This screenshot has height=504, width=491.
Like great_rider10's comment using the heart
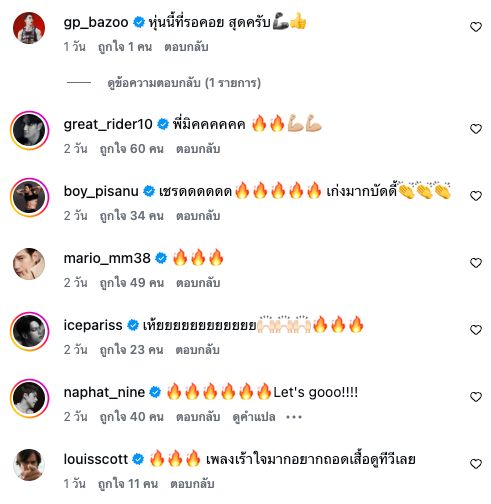click(x=476, y=129)
